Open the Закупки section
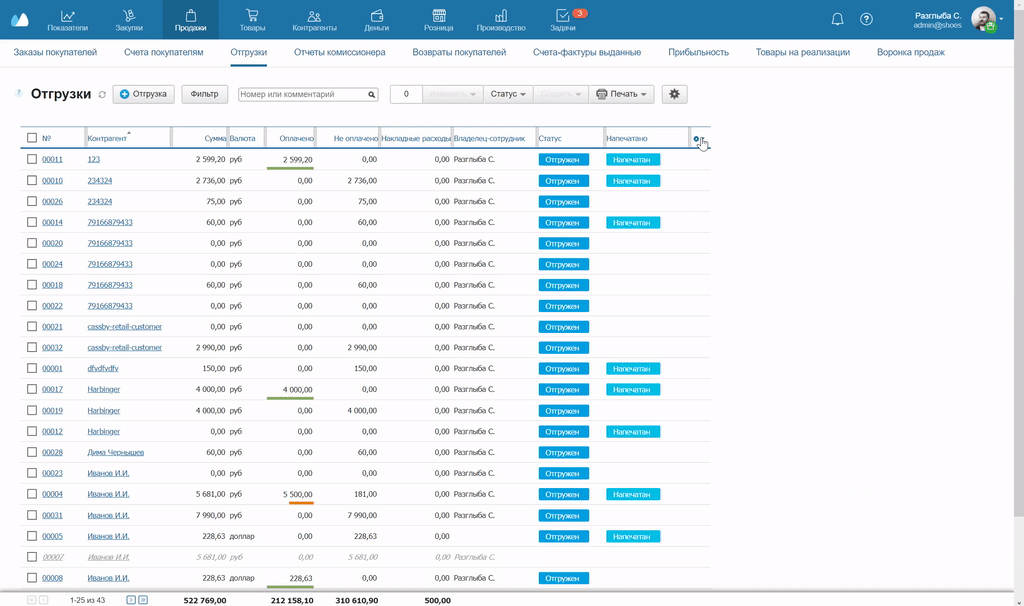Viewport: 1024px width, 606px height. pos(128,20)
